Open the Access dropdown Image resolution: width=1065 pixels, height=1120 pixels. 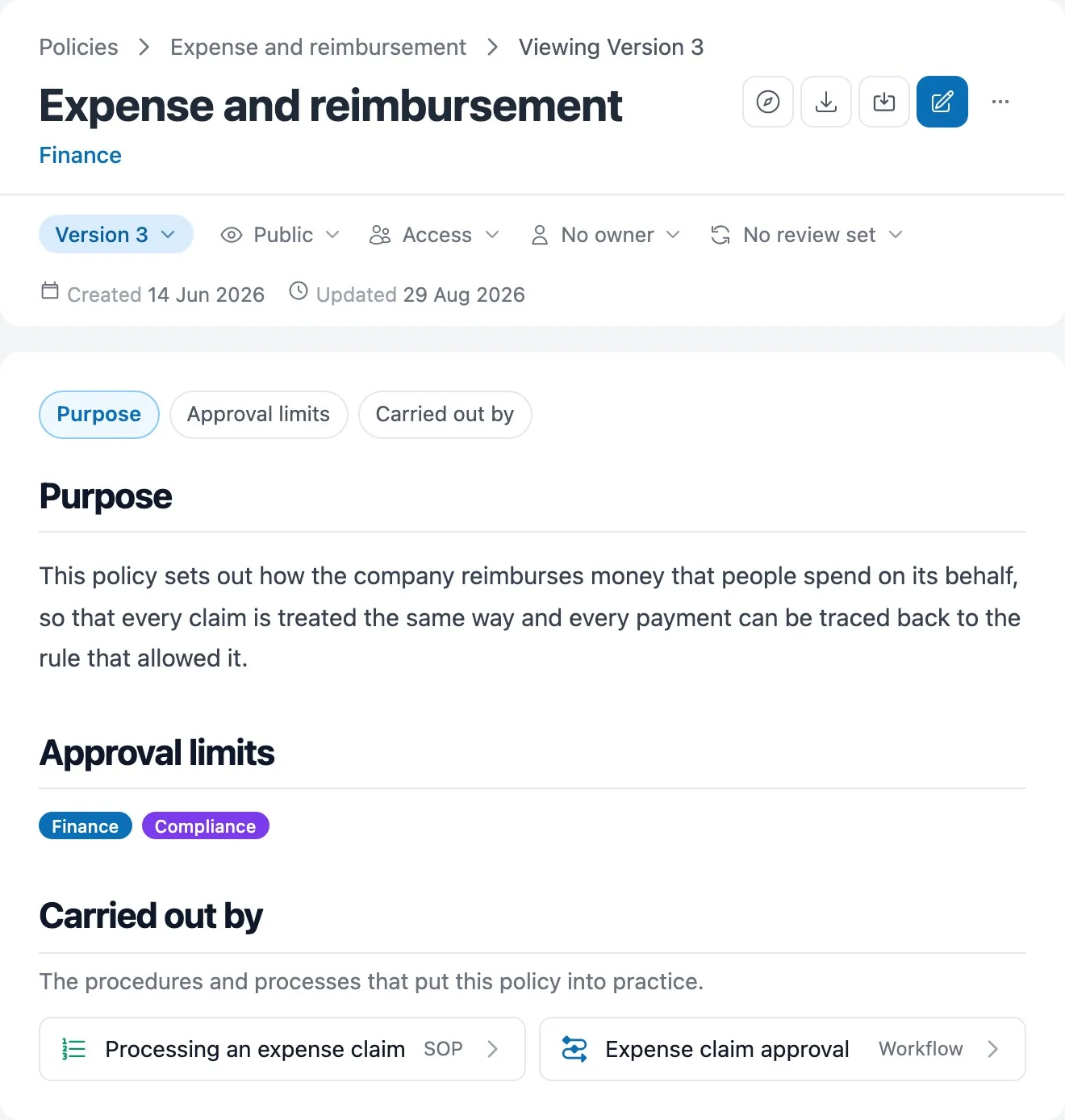[x=434, y=235]
